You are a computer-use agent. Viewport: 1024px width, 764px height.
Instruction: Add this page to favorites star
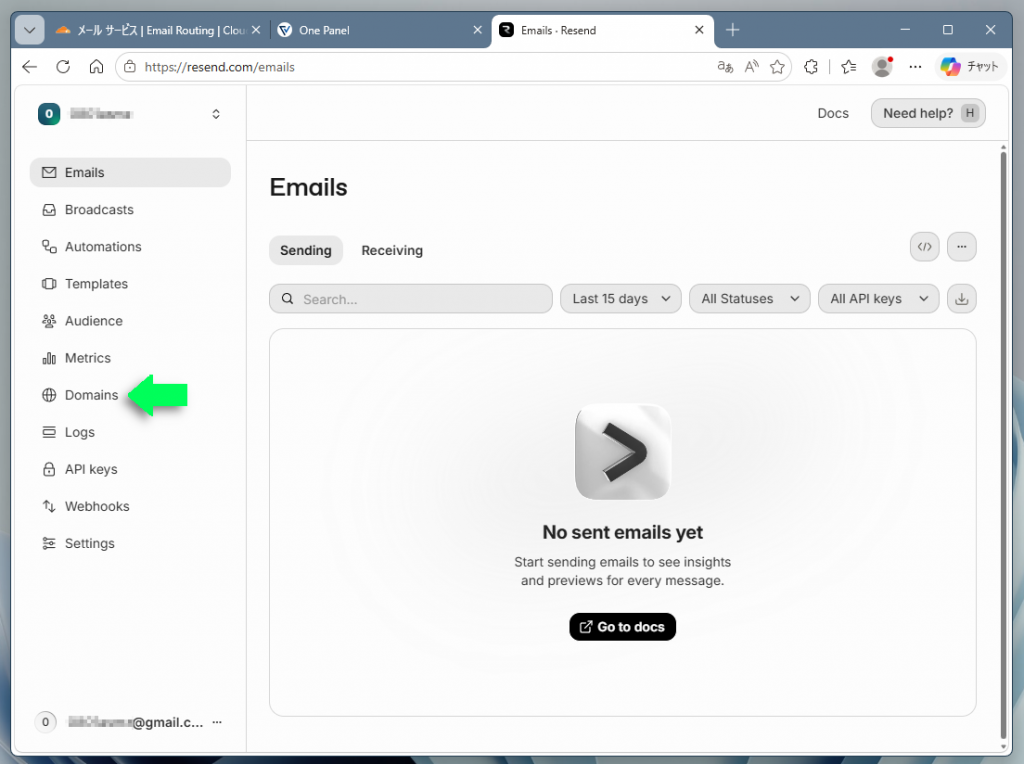[x=776, y=67]
